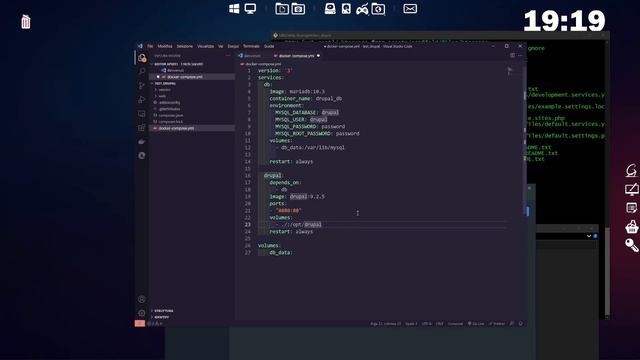Screen dimensions: 640x360
Task: Split the editor to the right
Action: 512,56
